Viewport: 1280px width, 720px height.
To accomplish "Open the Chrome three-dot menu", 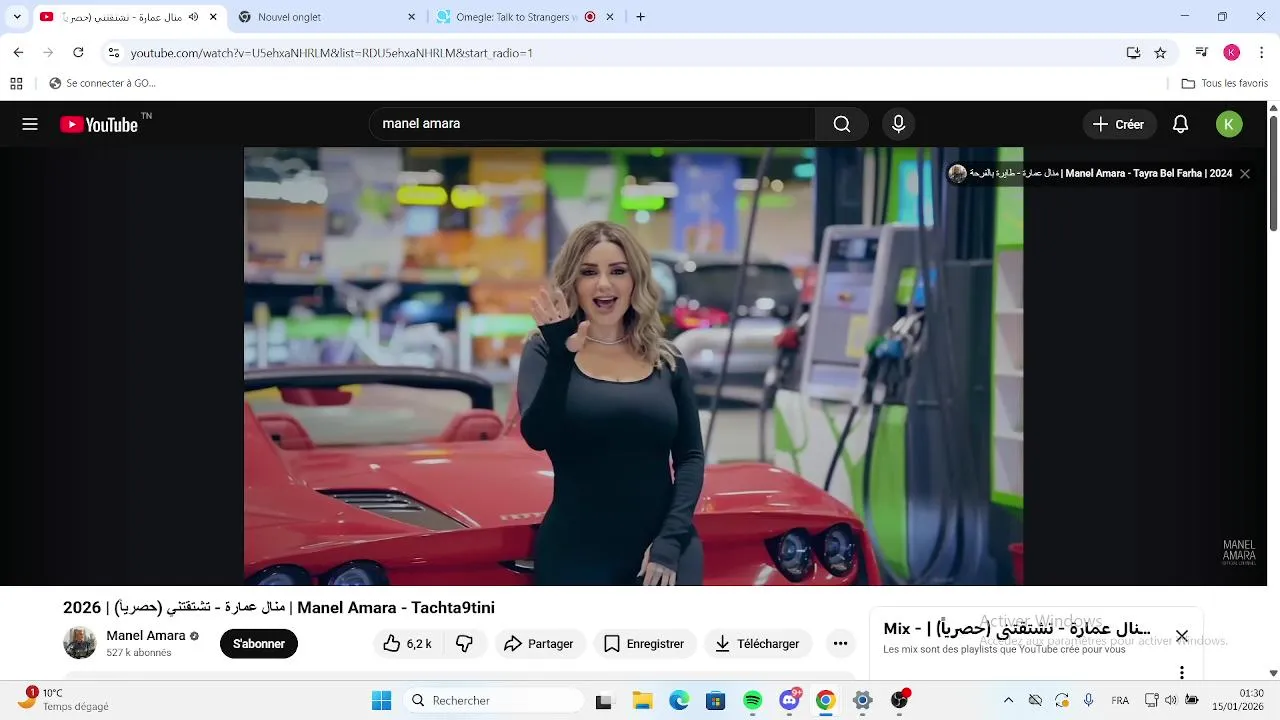I will pos(1262,53).
